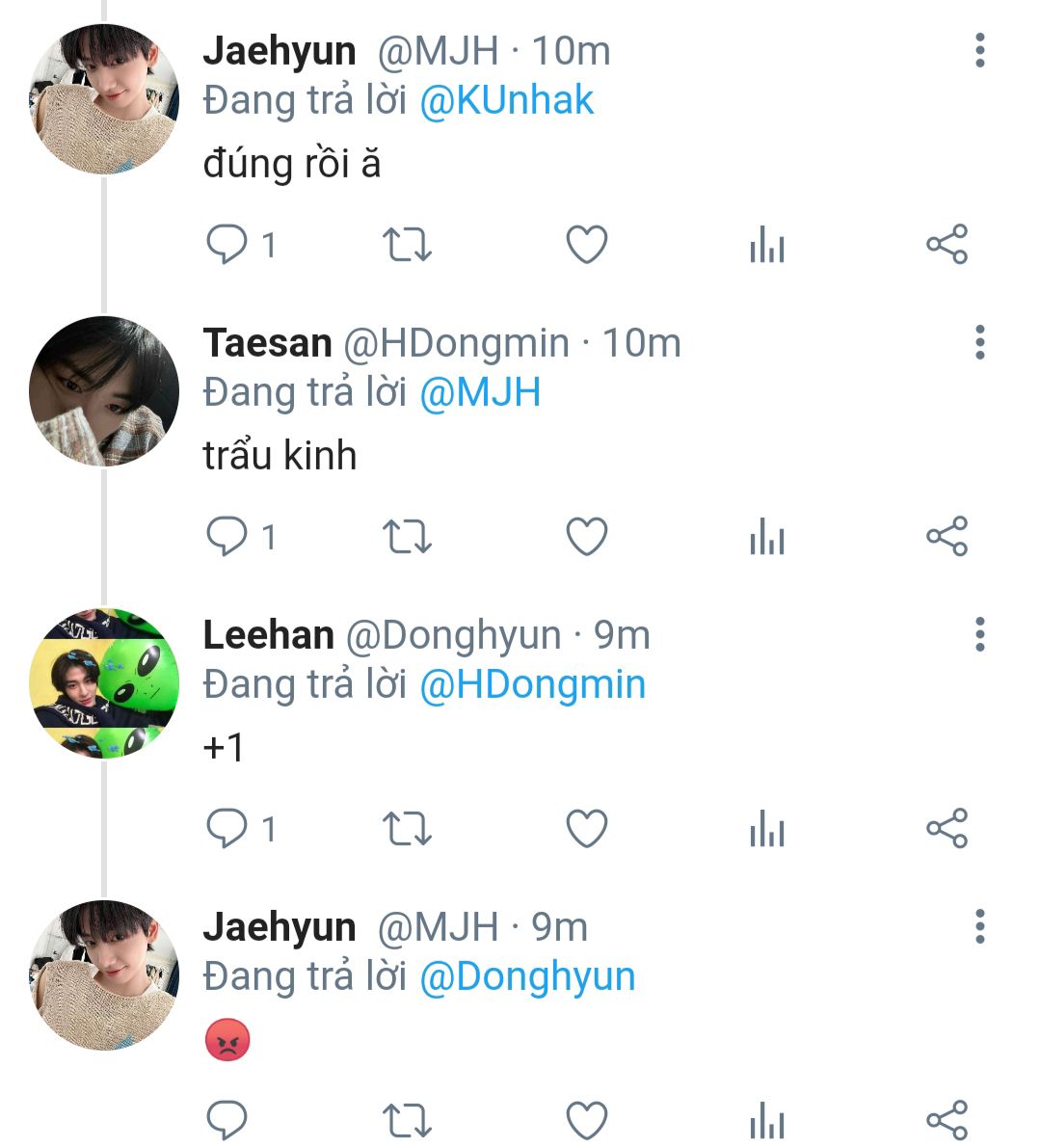This screenshot has width=1040, height=1148.
Task: Open more options on Jaehyun's first tweet
Action: tap(979, 50)
